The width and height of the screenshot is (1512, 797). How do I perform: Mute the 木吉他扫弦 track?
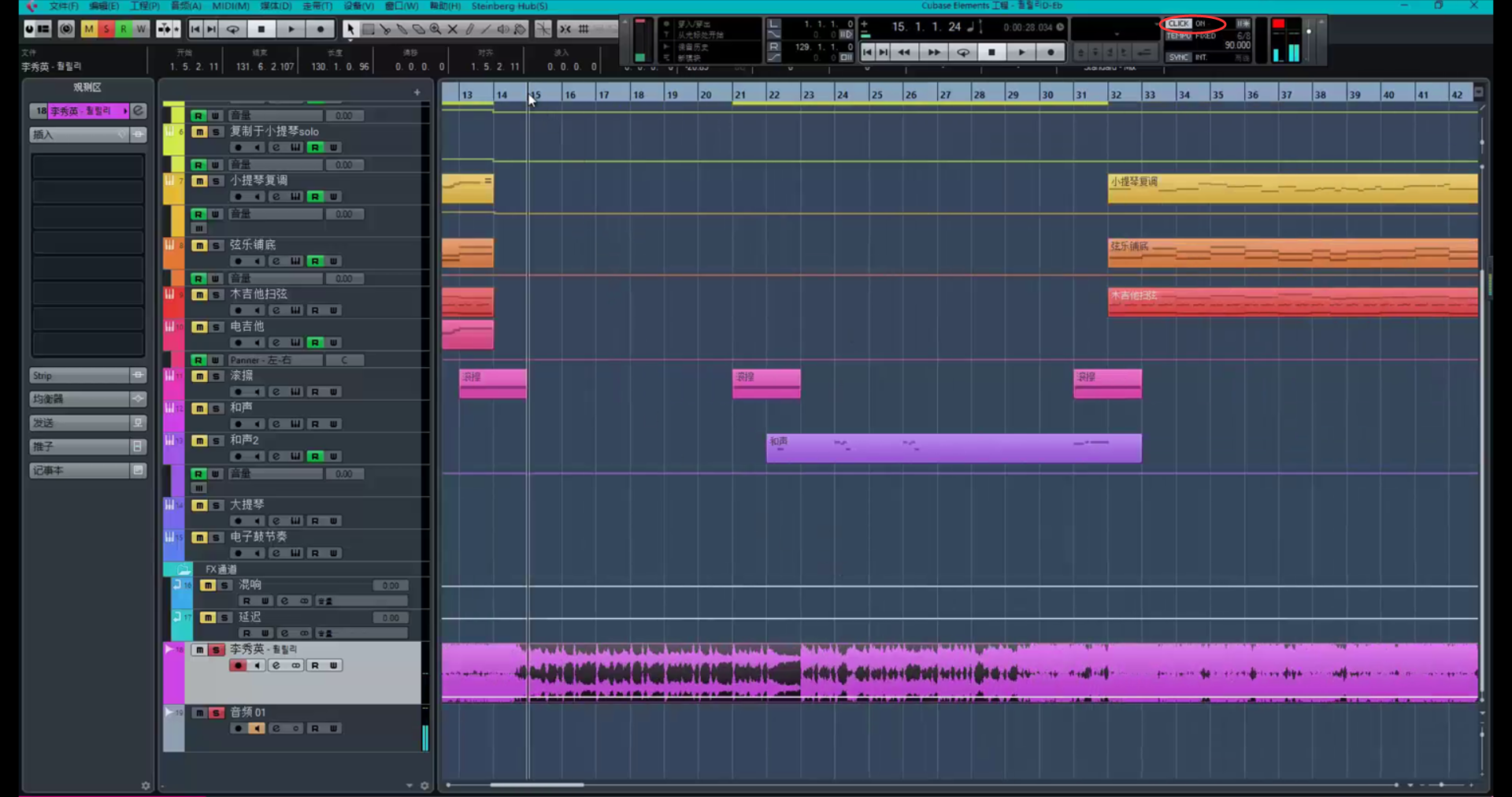point(199,295)
